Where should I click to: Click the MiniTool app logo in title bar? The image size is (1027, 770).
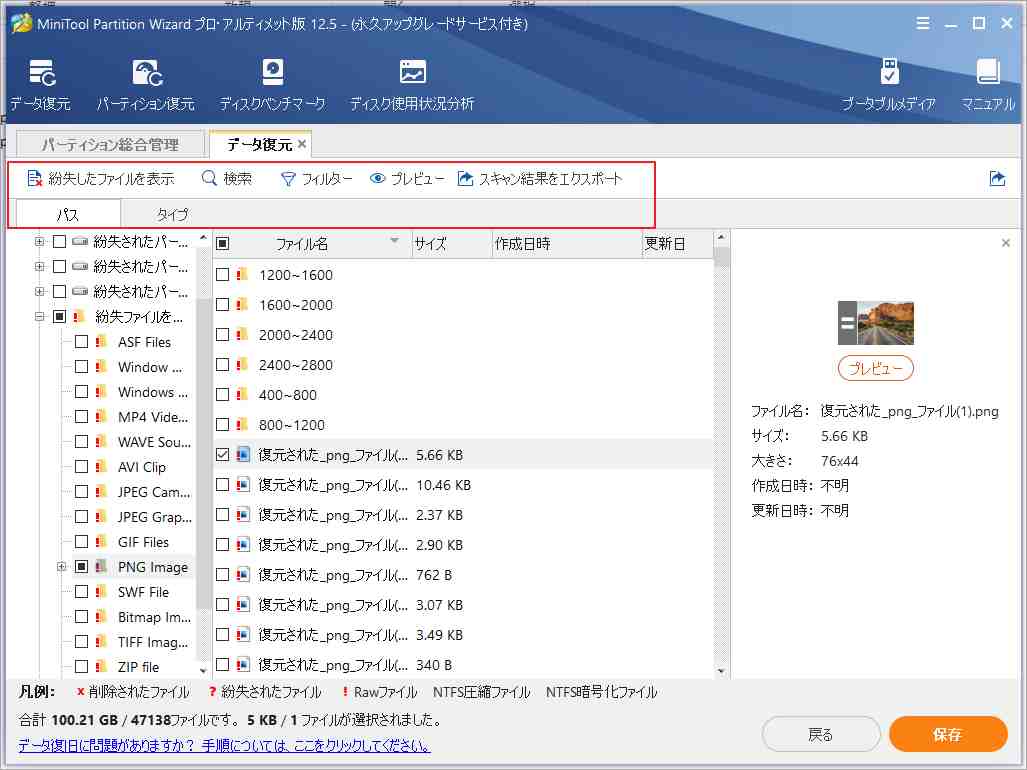click(x=21, y=24)
